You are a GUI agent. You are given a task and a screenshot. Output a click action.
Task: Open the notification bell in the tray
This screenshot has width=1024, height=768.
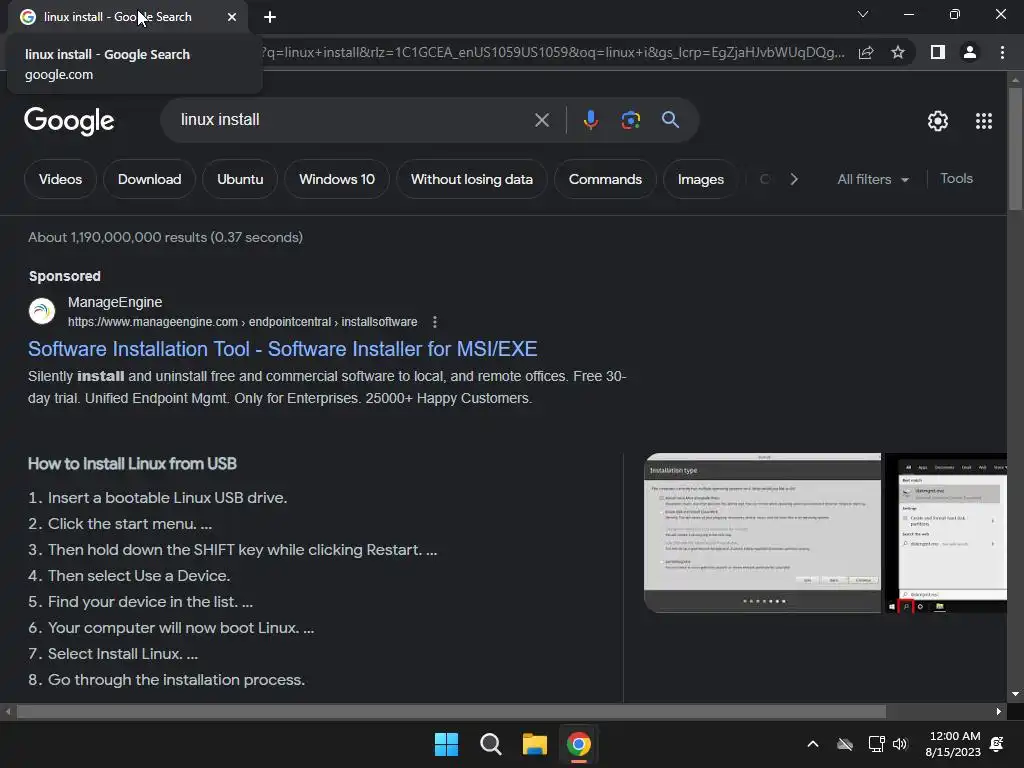pyautogui.click(x=997, y=744)
